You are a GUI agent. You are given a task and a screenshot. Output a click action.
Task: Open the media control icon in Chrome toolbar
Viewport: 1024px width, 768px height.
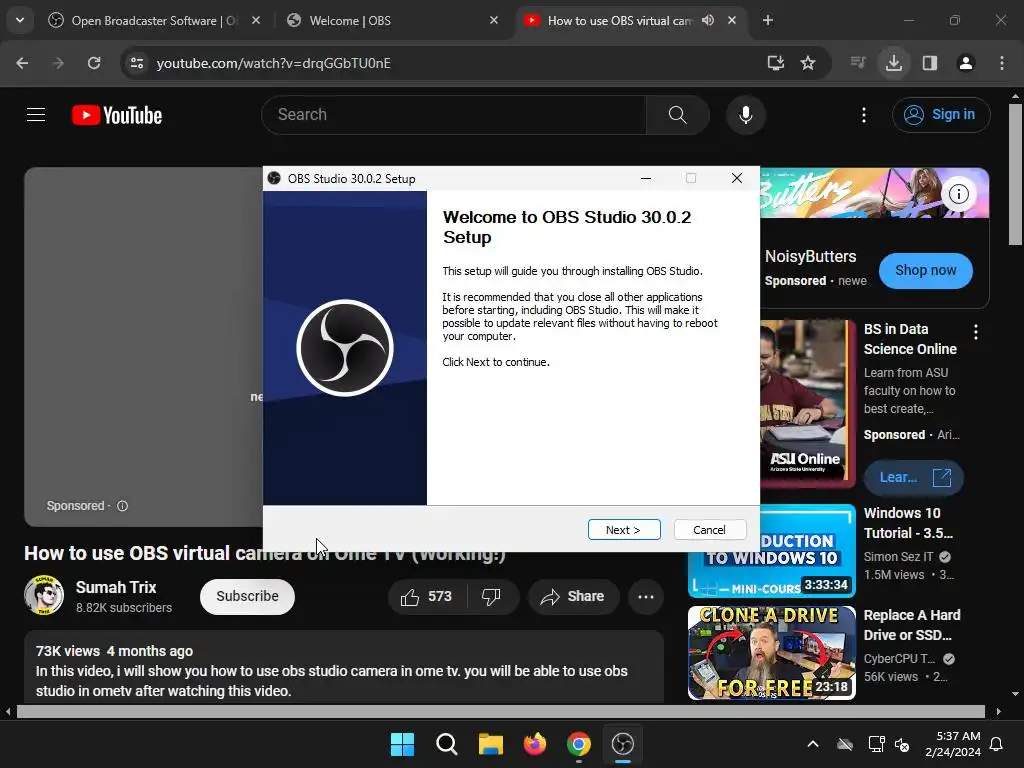(x=858, y=63)
